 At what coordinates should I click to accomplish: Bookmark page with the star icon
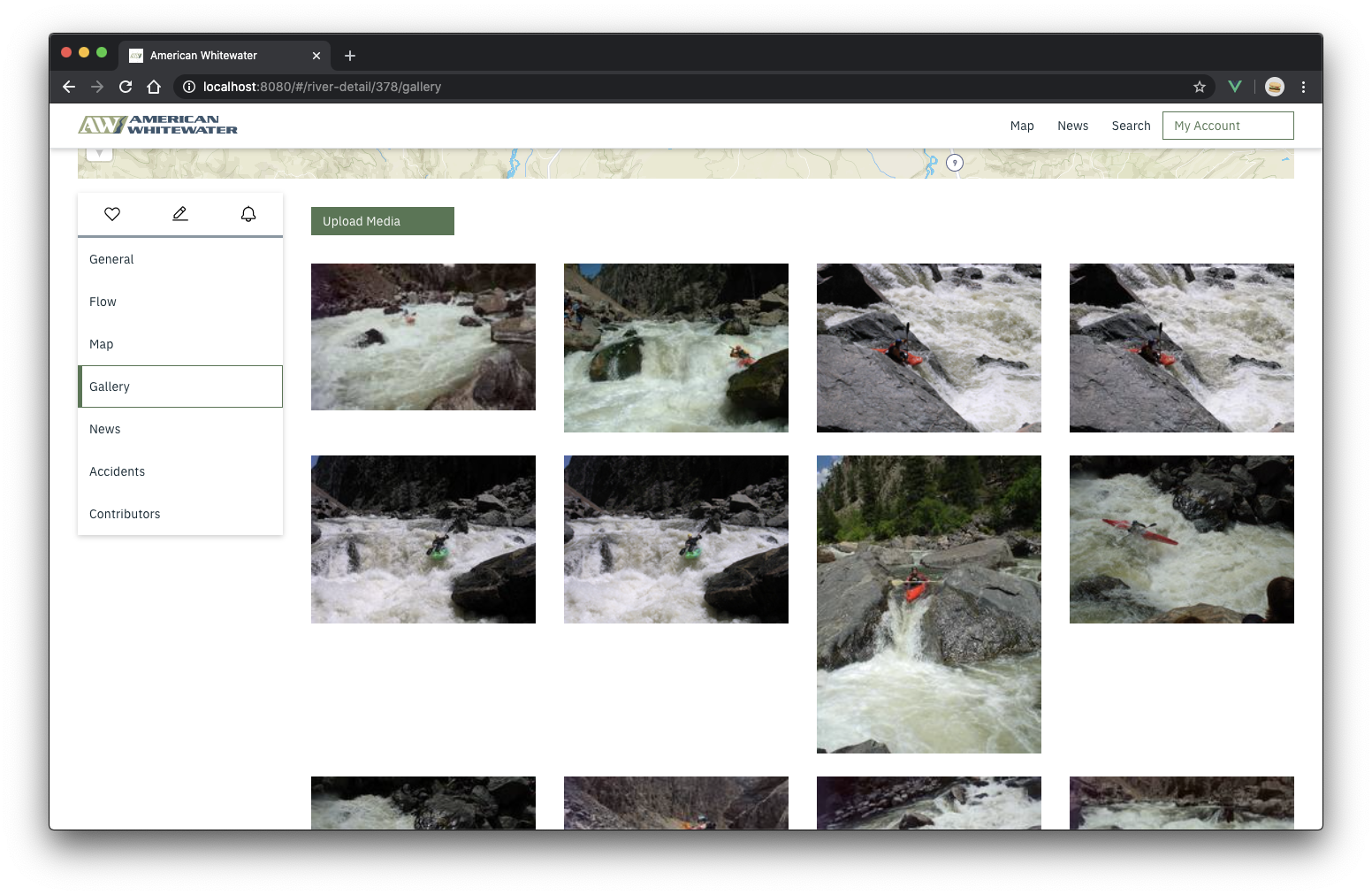point(1199,87)
